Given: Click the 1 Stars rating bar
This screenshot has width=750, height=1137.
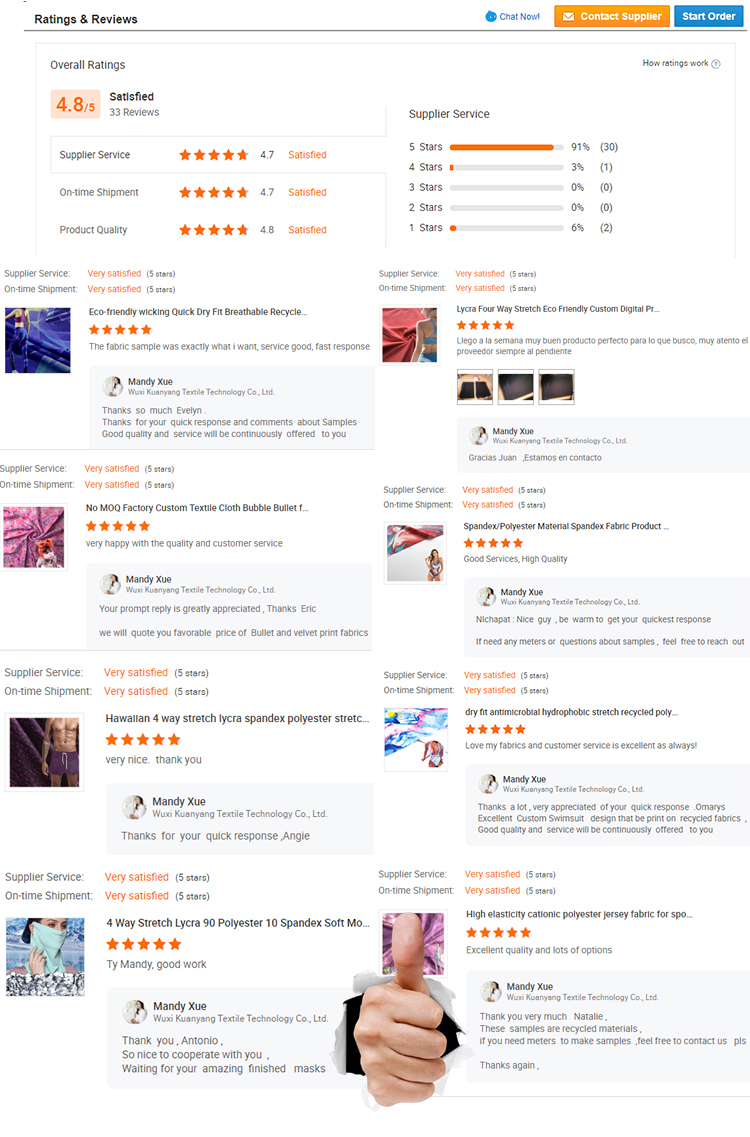Looking at the screenshot, I should (x=506, y=228).
